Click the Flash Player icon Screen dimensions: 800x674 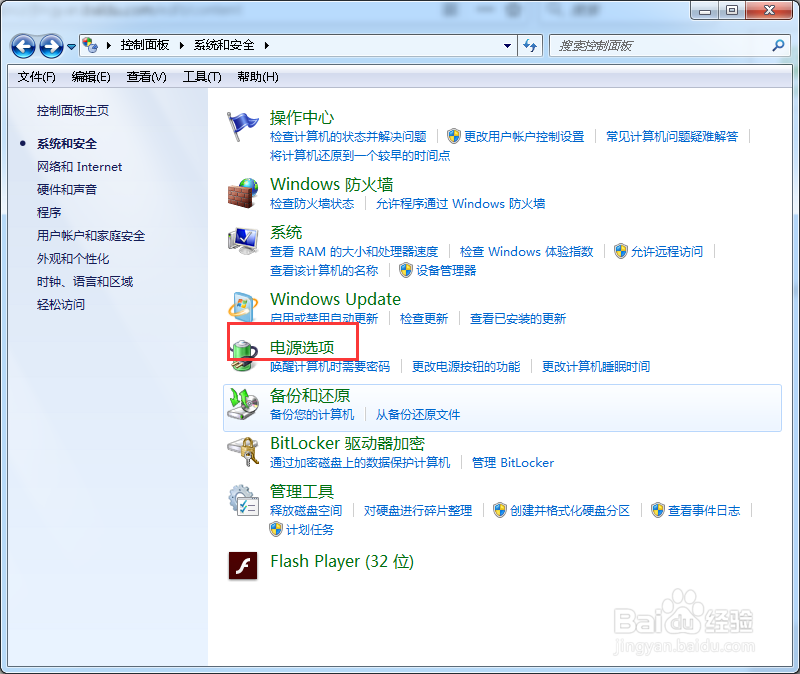tap(243, 566)
